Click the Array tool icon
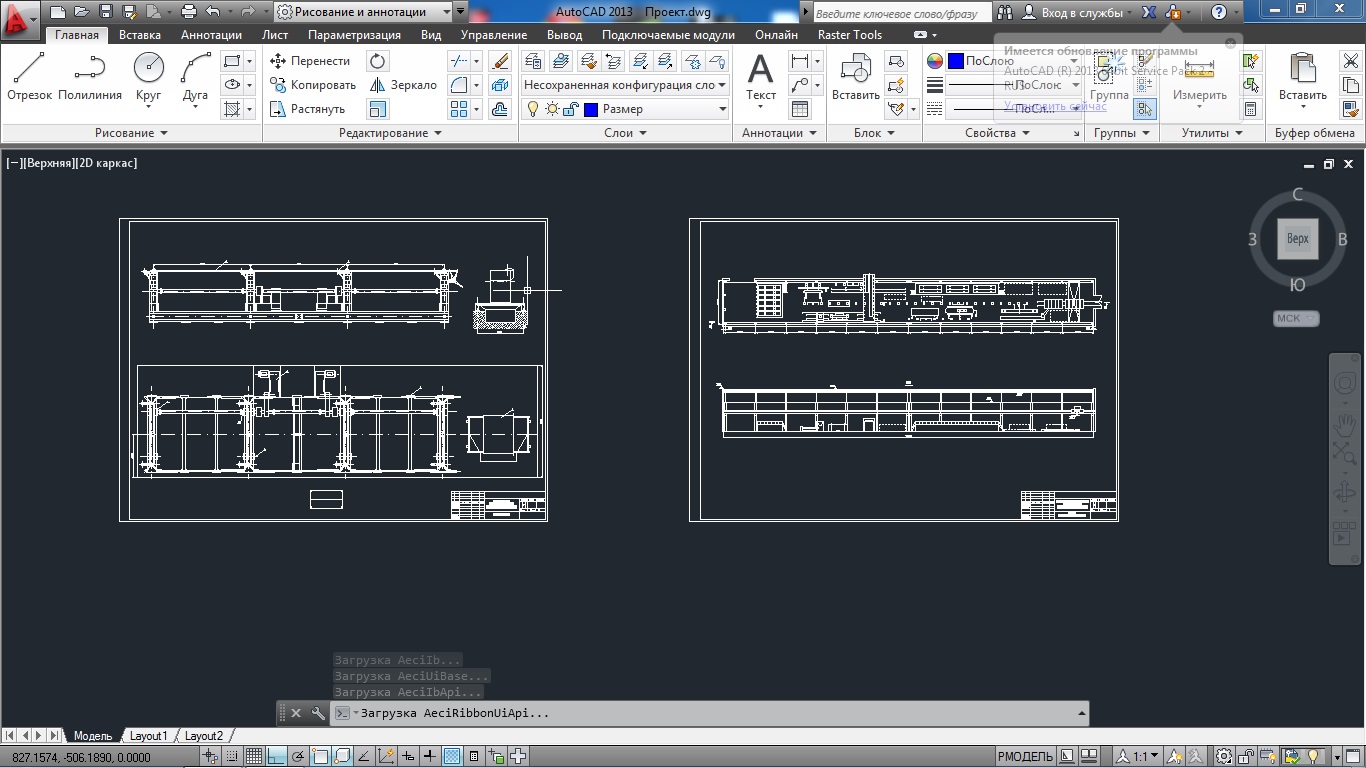Viewport: 1366px width, 768px height. (x=459, y=109)
